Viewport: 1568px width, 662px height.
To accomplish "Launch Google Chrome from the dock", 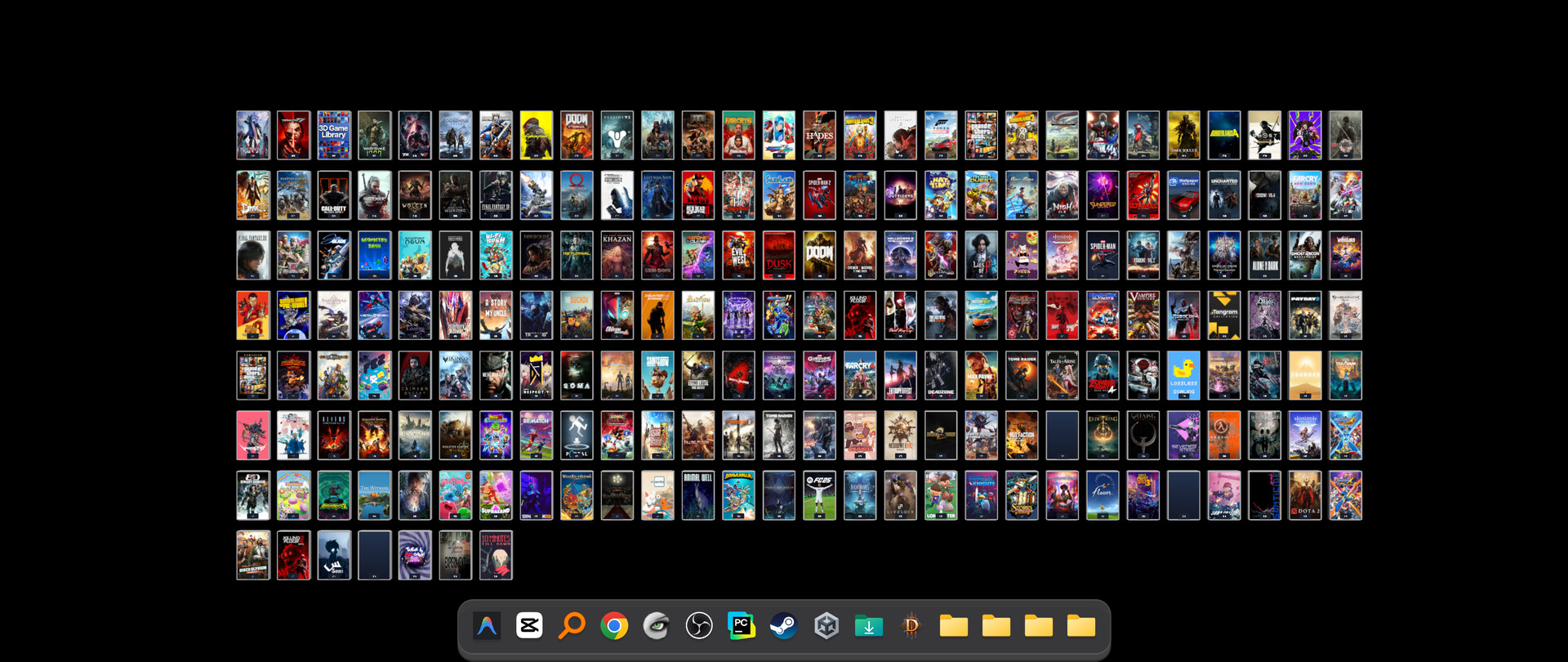I will coord(614,626).
